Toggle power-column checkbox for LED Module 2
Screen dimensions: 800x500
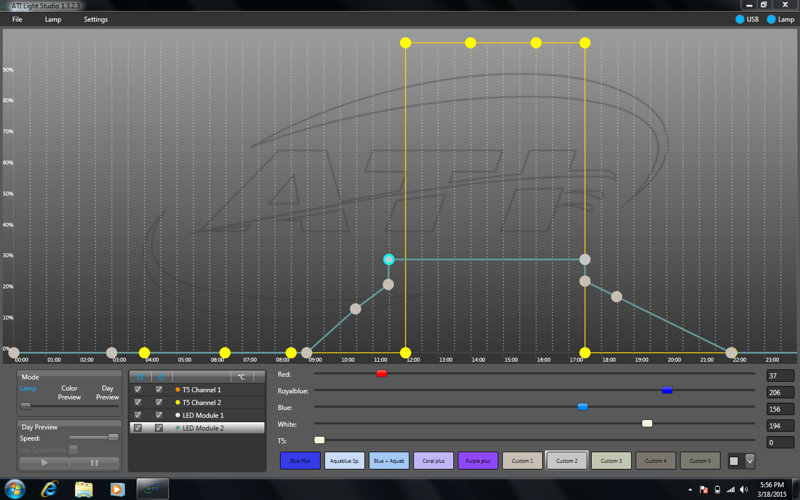point(159,428)
